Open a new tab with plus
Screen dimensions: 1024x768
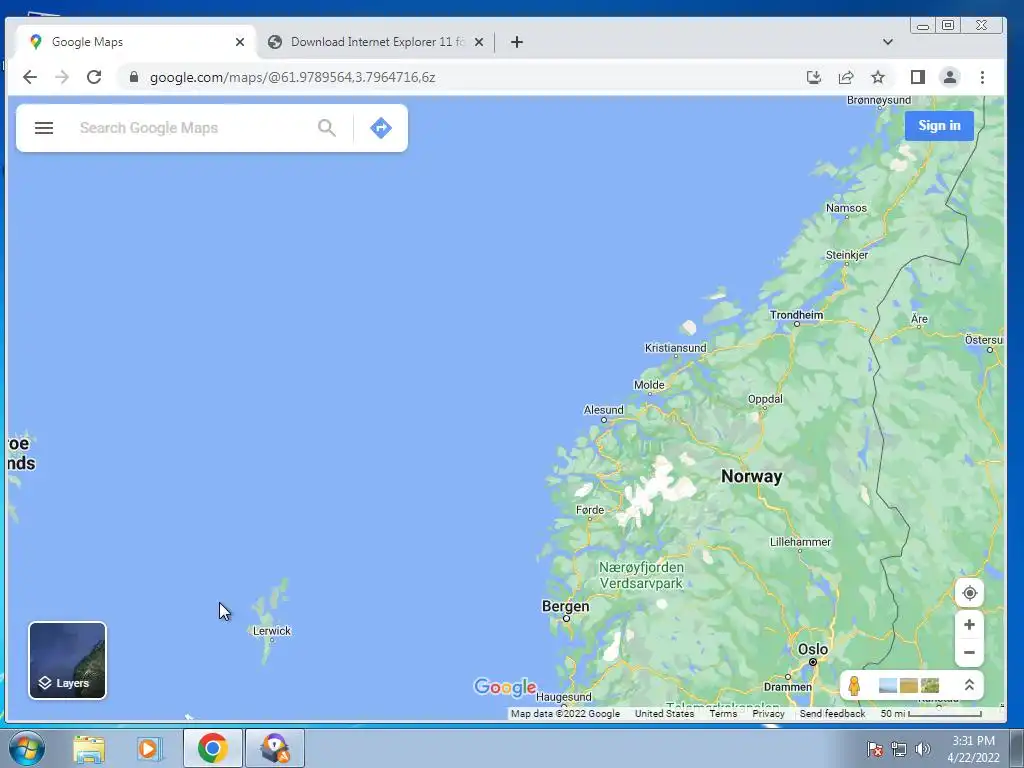517,42
